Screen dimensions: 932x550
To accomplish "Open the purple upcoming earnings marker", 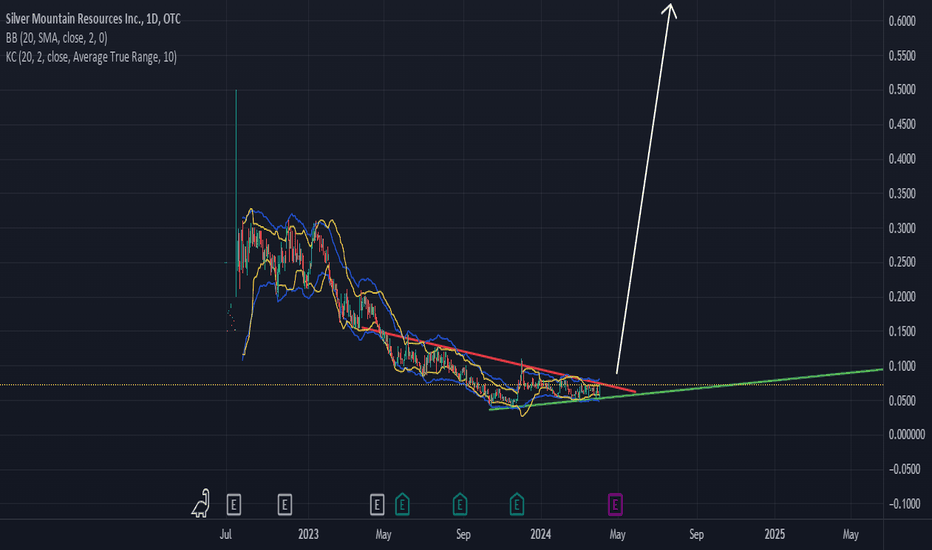I will click(615, 505).
